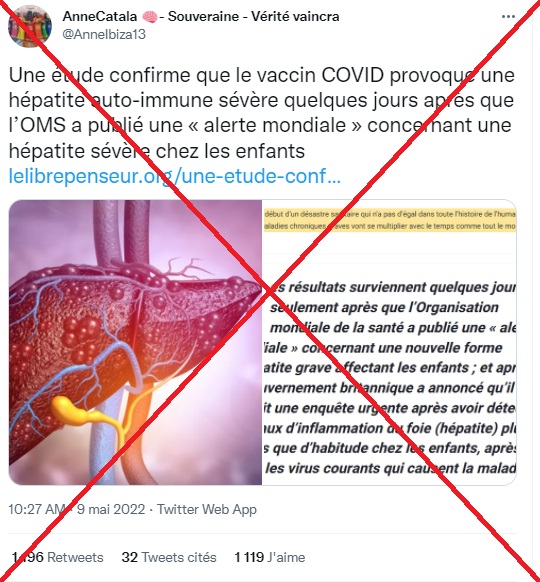
Task: Click the tweet body text
Action: click(x=262, y=113)
